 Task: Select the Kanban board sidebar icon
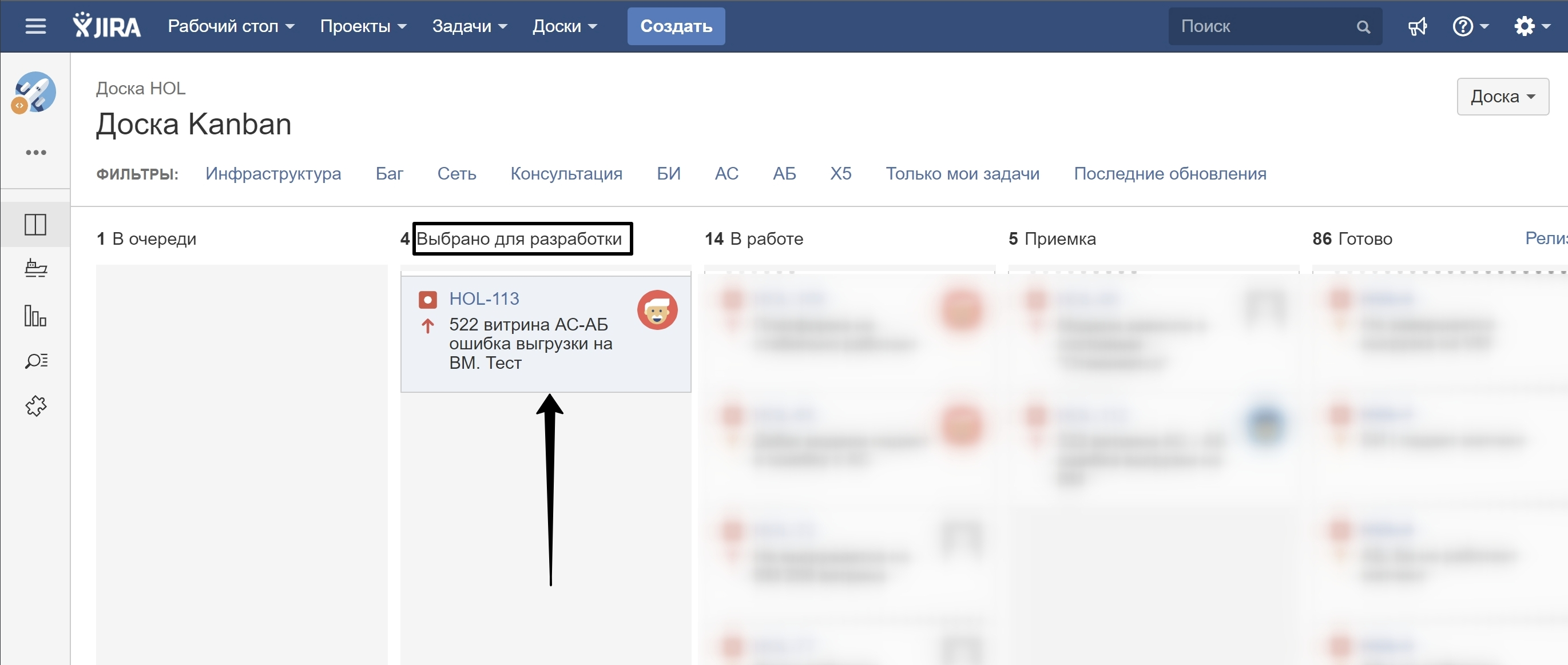[35, 225]
